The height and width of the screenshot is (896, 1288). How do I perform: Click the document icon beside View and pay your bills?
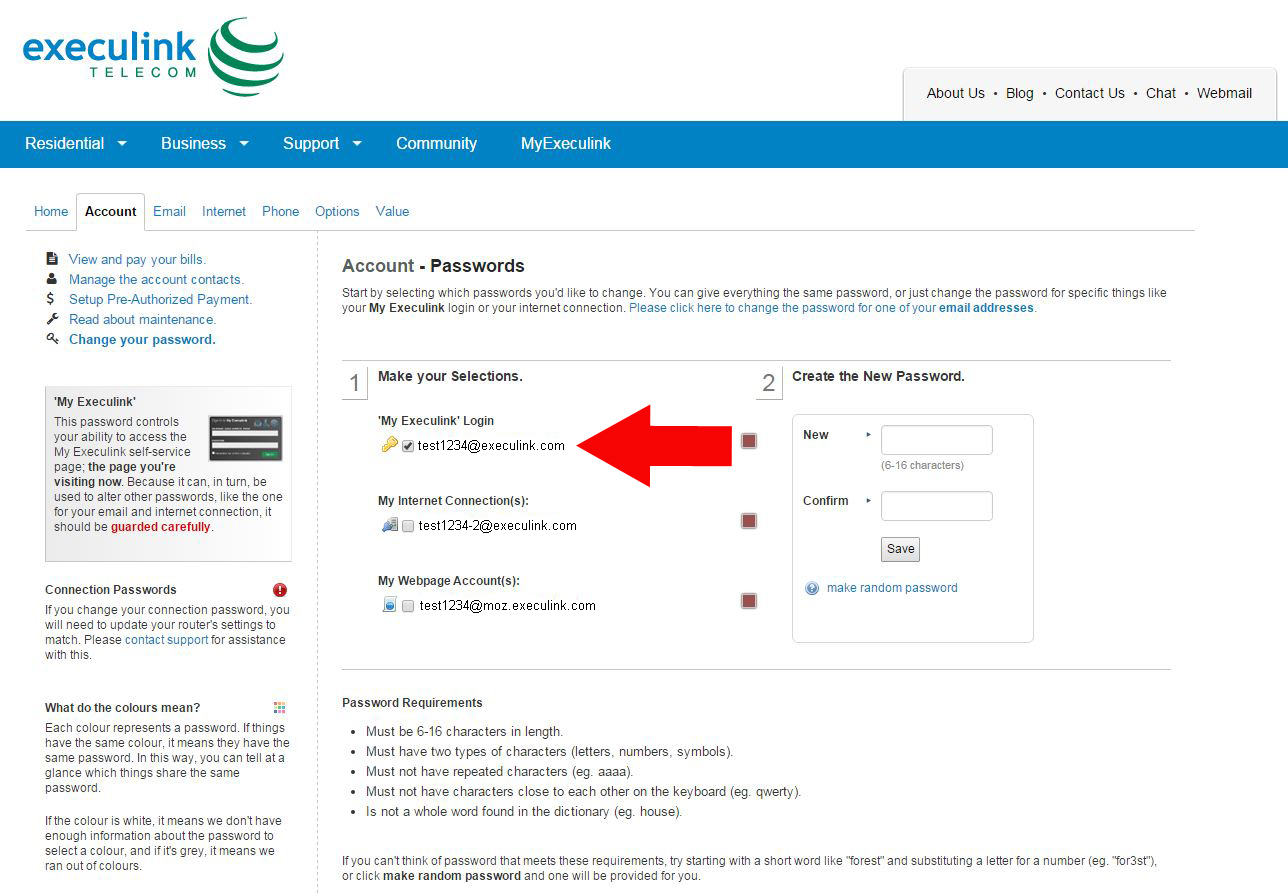(52, 259)
